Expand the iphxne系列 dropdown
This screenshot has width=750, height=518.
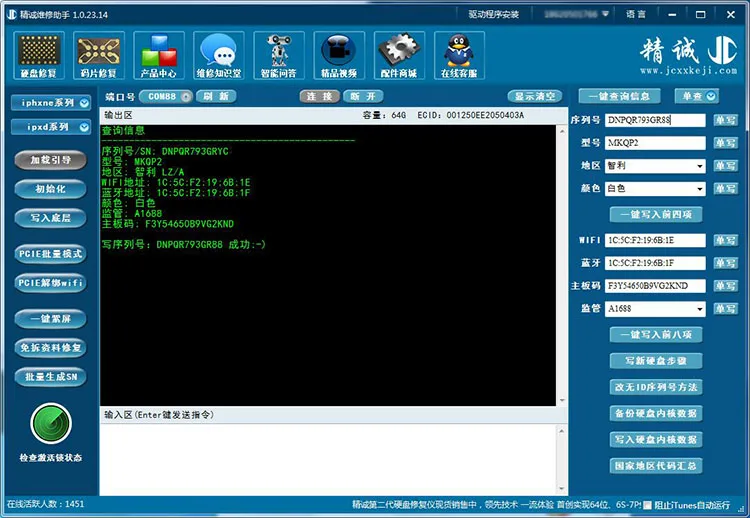coord(51,103)
